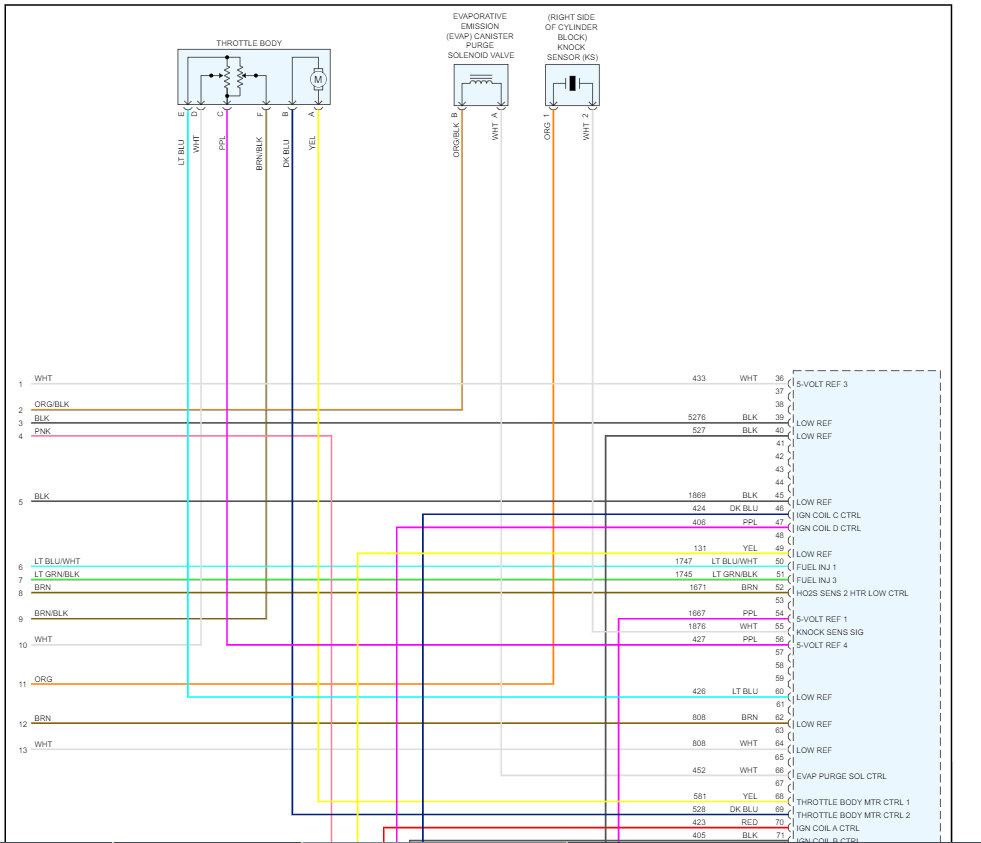Viewport: 981px width, 843px height.
Task: Select terminal B on the EVAP valve
Action: [460, 113]
